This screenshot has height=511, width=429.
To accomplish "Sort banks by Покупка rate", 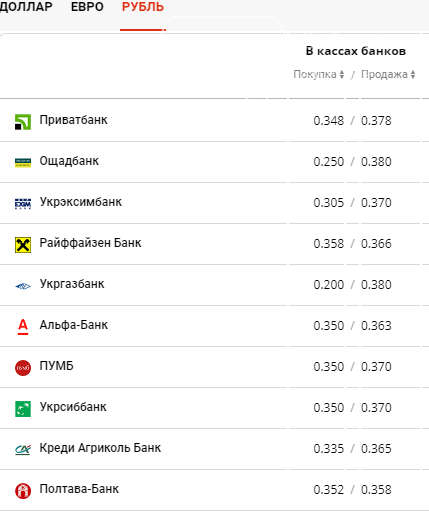I will pyautogui.click(x=319, y=74).
